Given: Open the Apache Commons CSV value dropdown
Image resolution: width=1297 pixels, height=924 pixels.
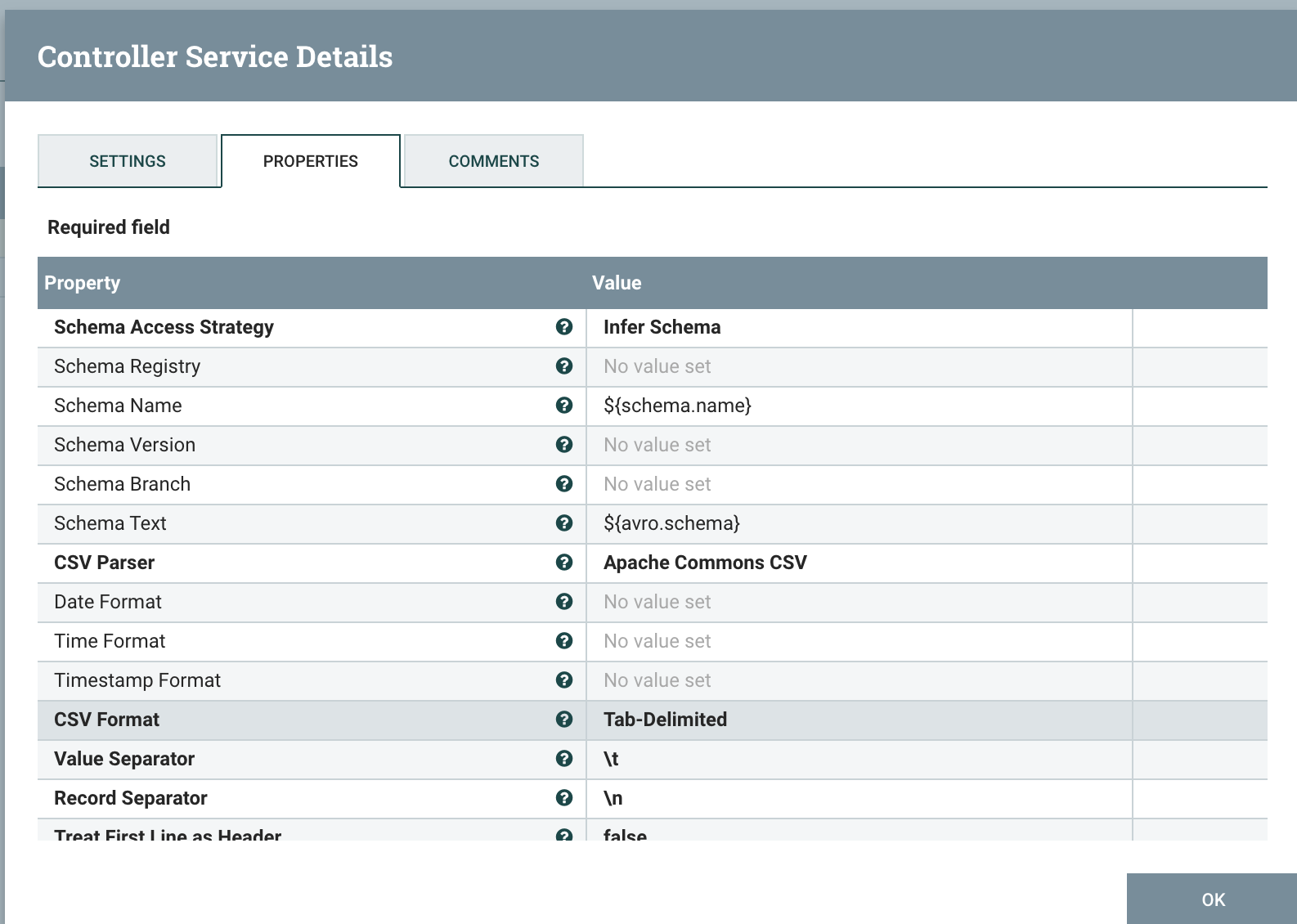Looking at the screenshot, I should [859, 563].
